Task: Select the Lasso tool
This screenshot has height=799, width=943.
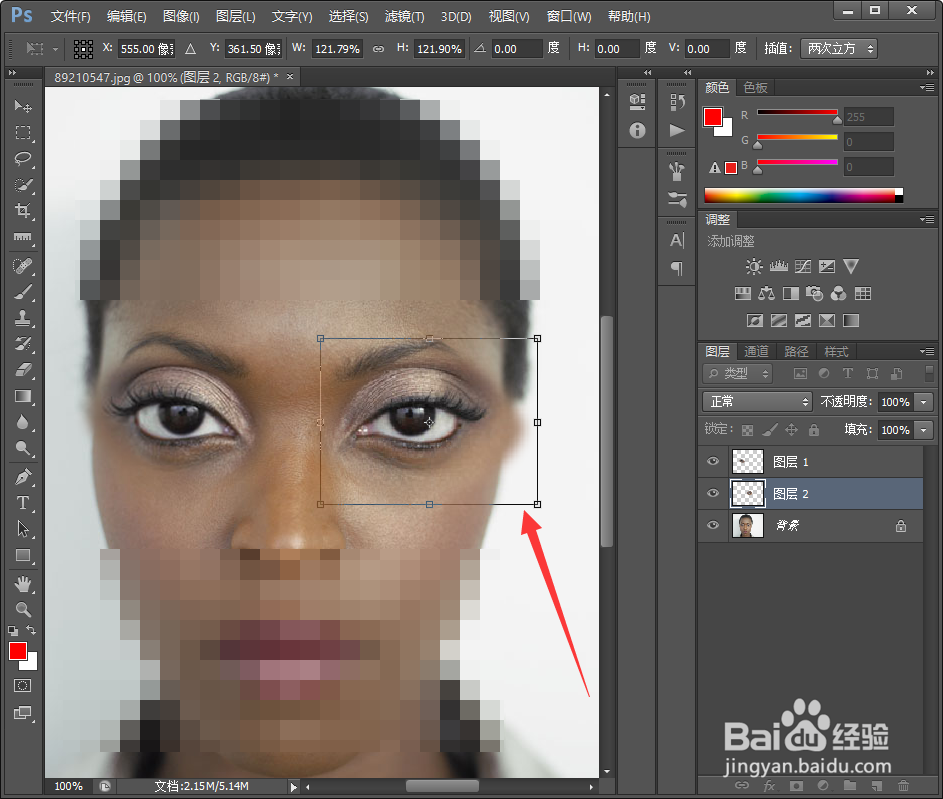Action: [23, 159]
